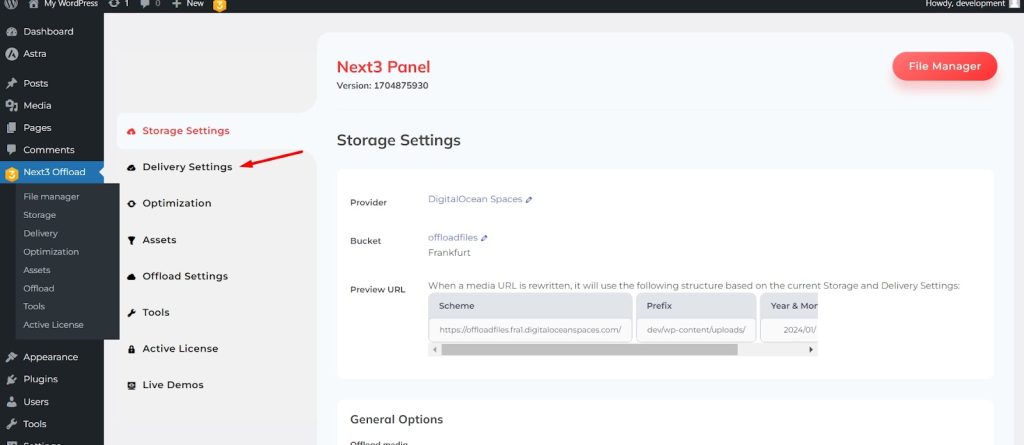
Task: Click the General Options heading
Action: click(396, 420)
